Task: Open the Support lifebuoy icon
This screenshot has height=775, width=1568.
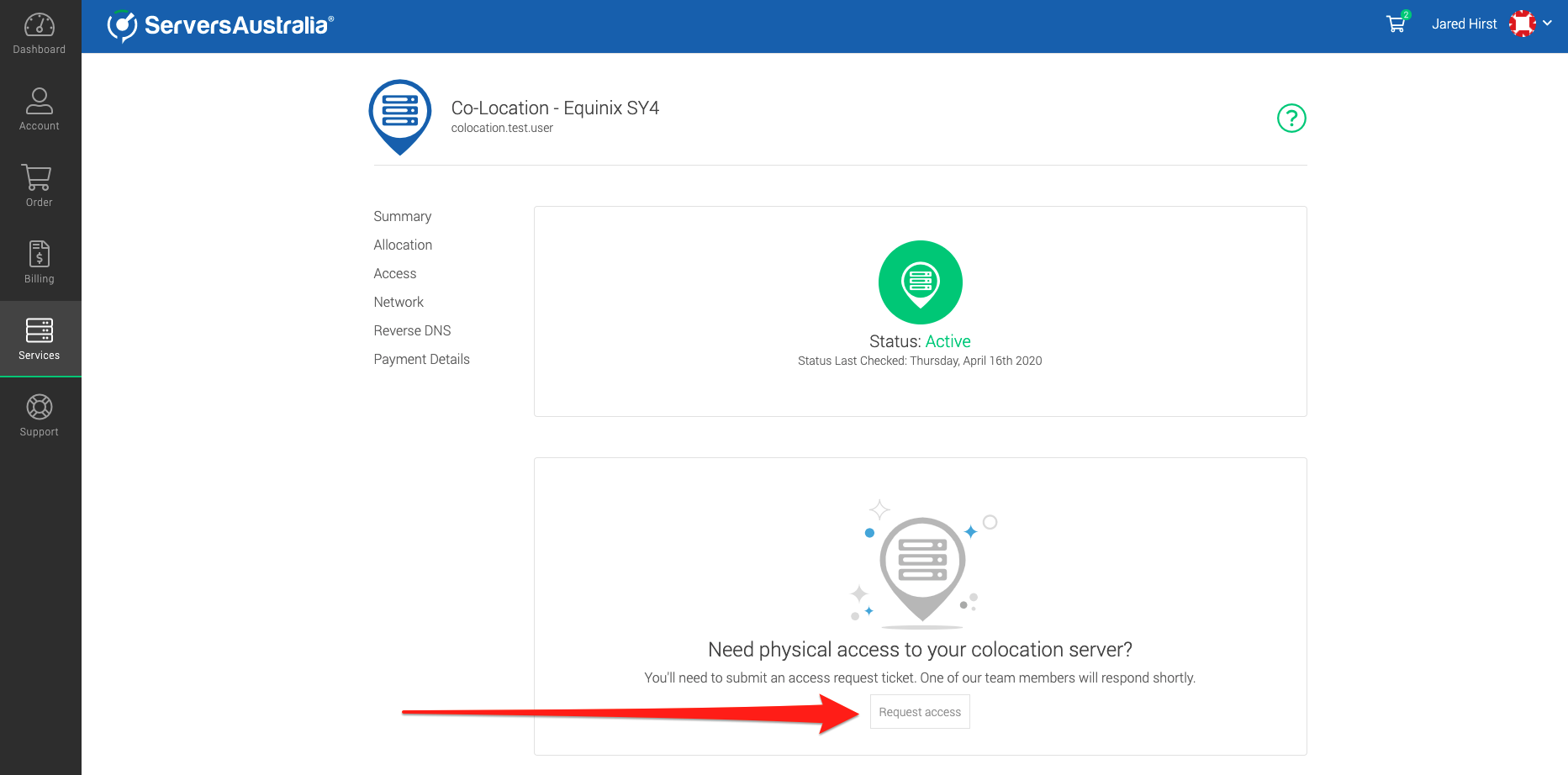Action: [40, 407]
